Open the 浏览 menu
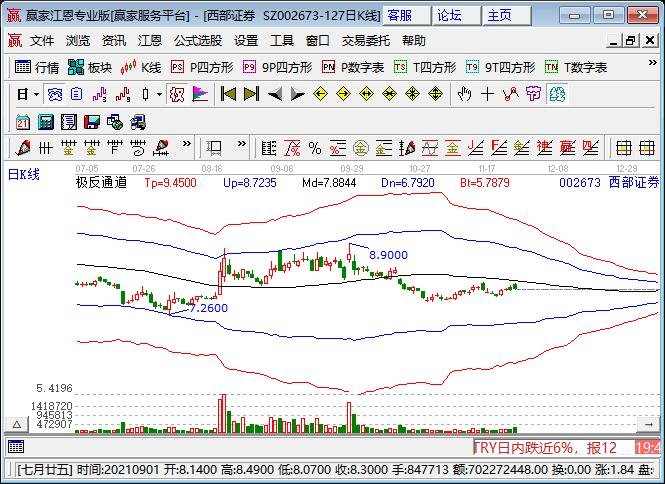The height and width of the screenshot is (484, 665). click(78, 41)
